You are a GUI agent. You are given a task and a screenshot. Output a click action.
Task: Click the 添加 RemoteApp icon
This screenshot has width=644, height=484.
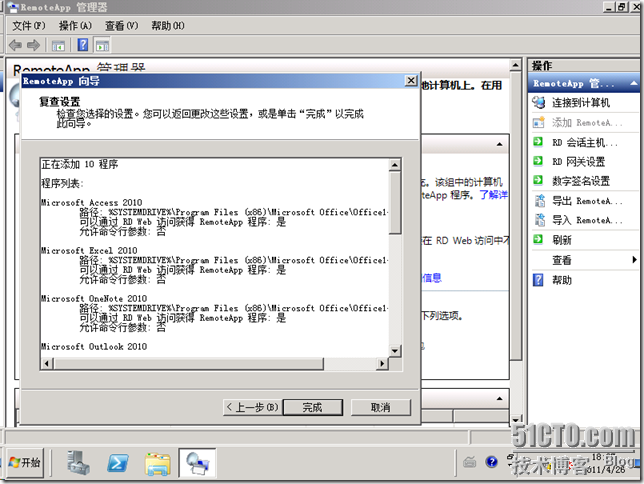coord(539,122)
